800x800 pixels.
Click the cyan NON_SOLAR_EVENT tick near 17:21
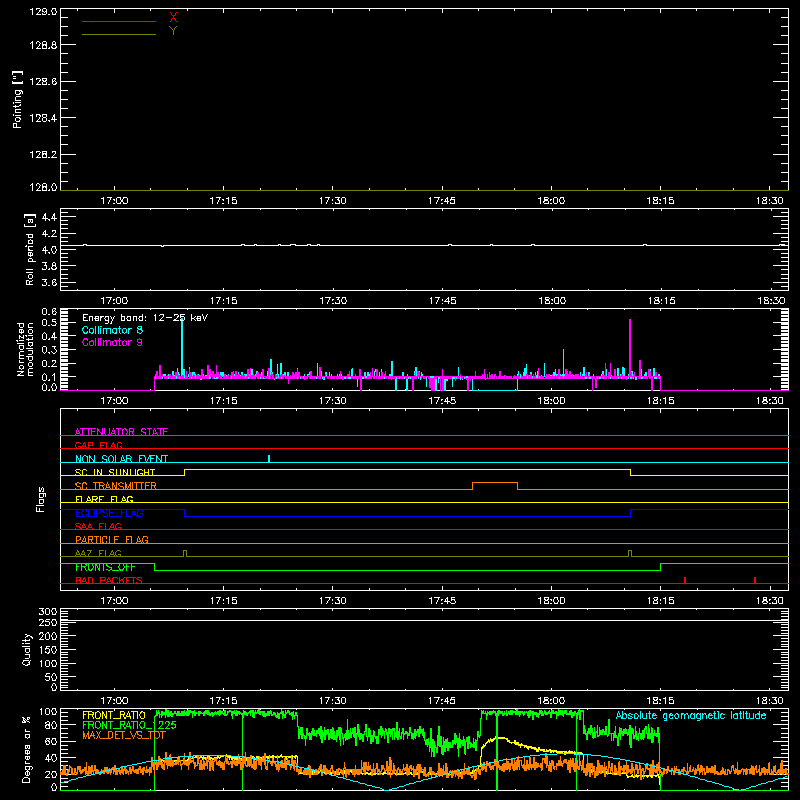(x=269, y=459)
